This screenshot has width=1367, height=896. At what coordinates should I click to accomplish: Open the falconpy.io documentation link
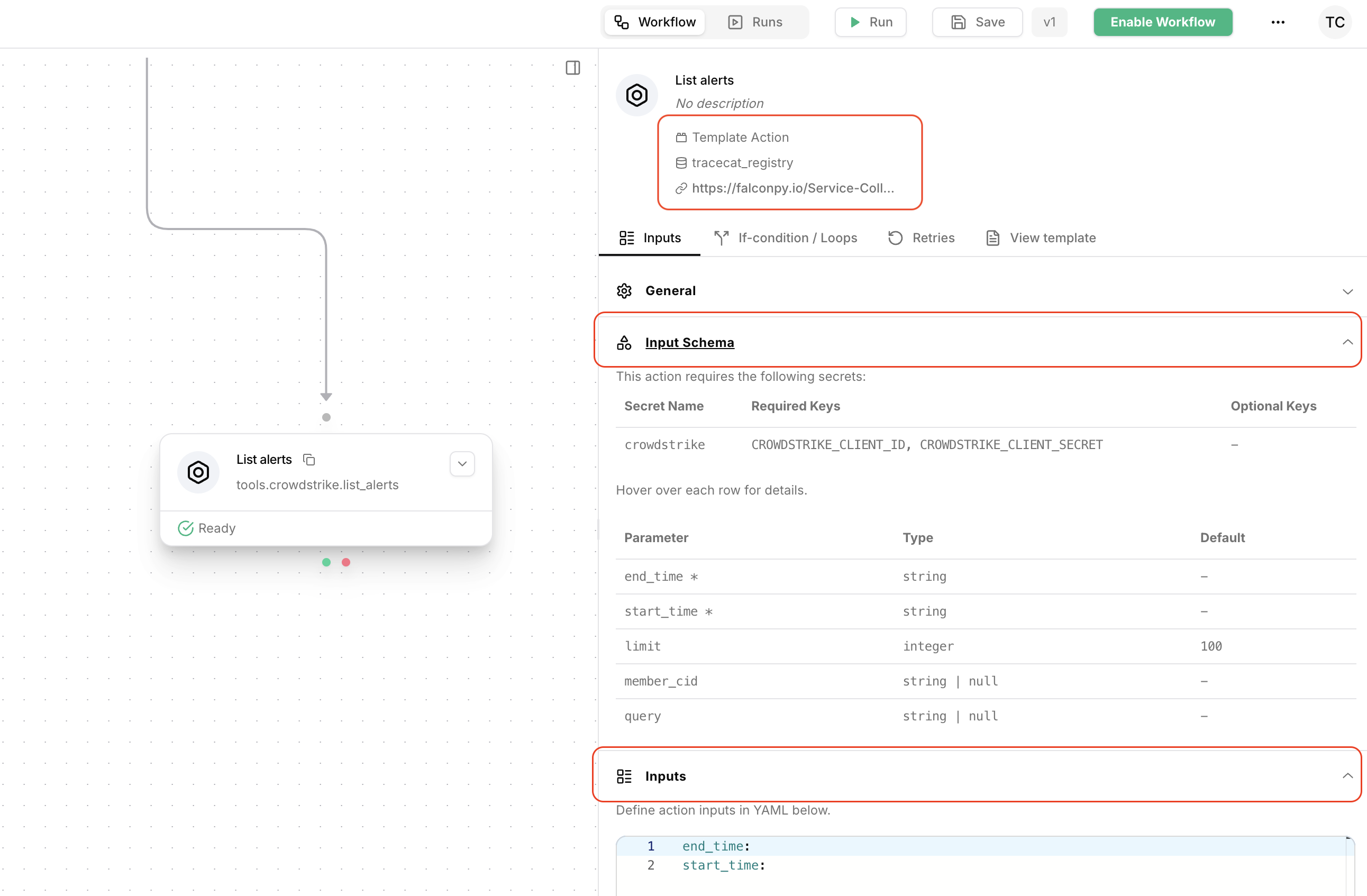[792, 188]
